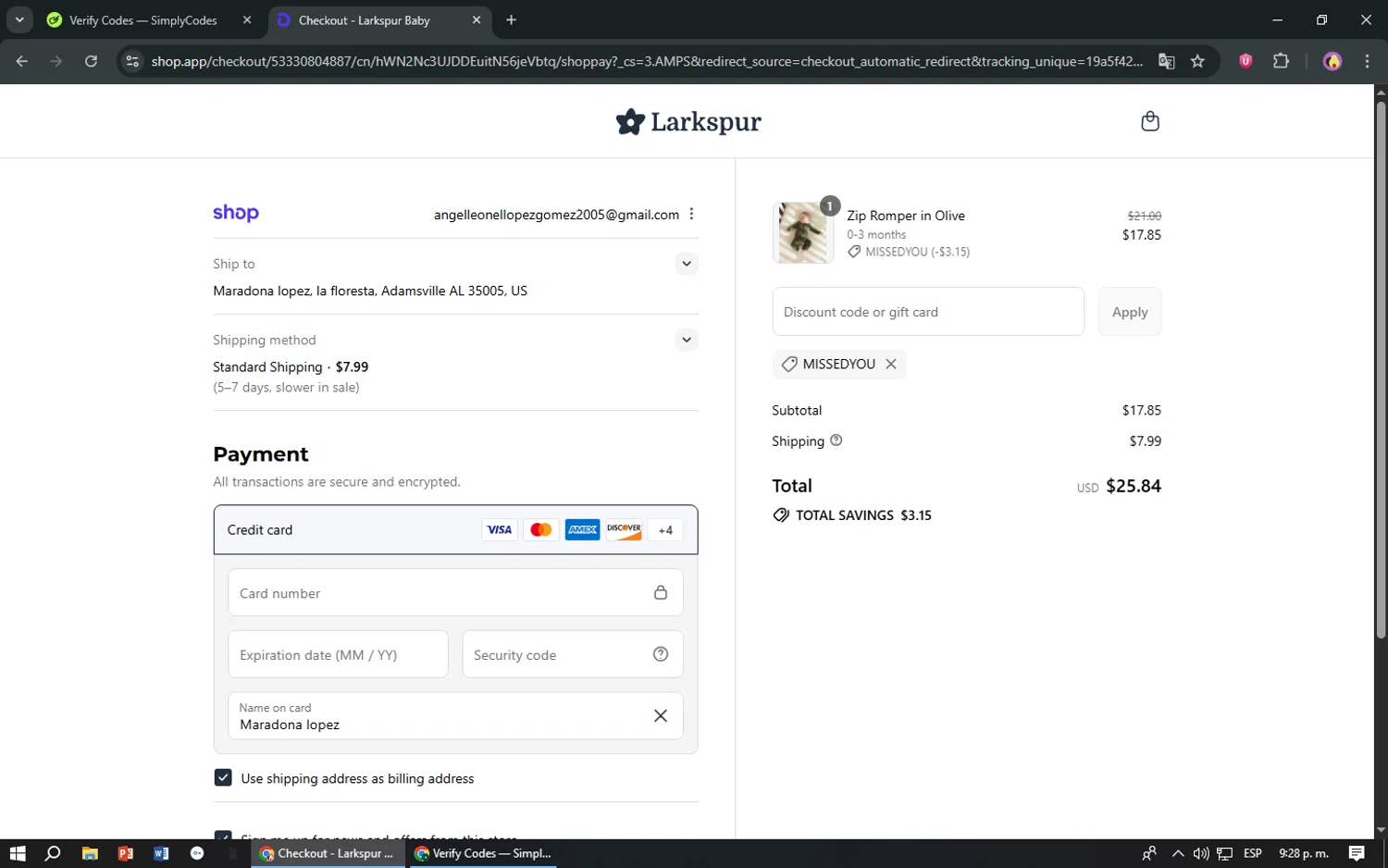Close the Checkout Larkspur Baby tab

click(x=477, y=20)
